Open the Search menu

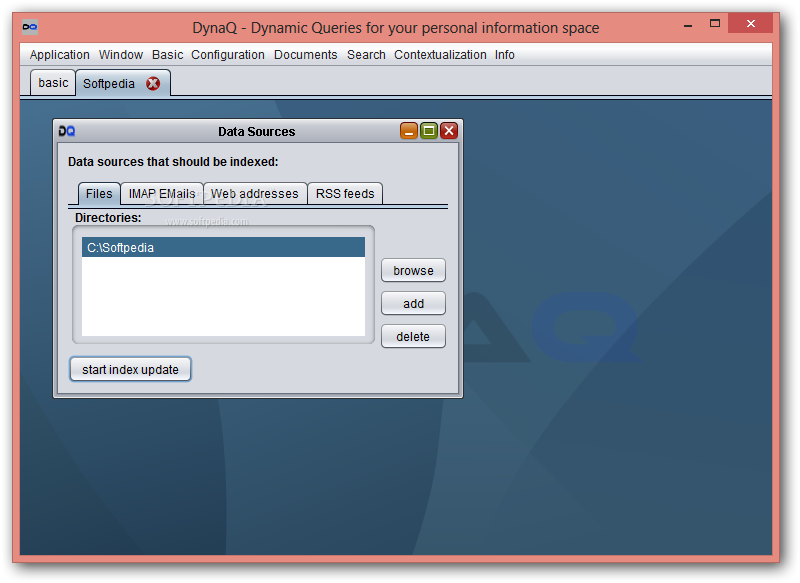tap(366, 55)
